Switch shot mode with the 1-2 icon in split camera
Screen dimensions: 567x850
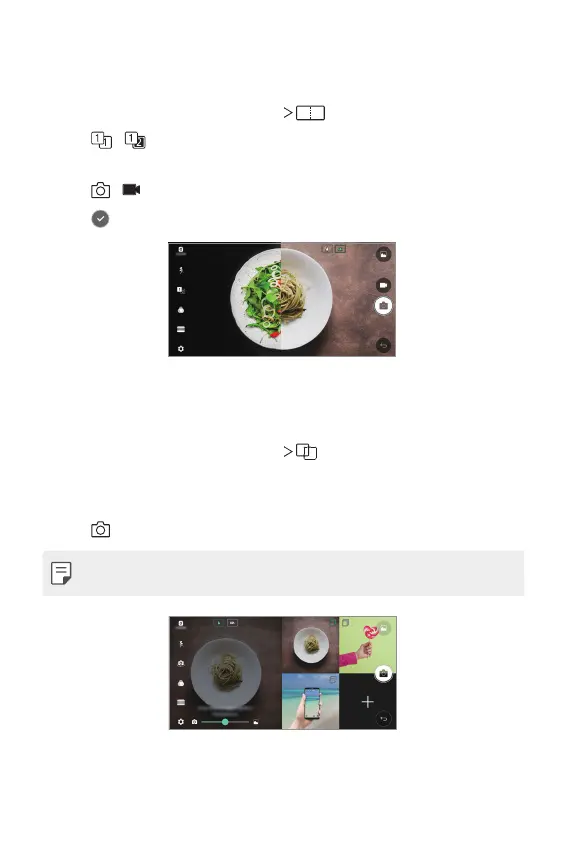[x=181, y=290]
